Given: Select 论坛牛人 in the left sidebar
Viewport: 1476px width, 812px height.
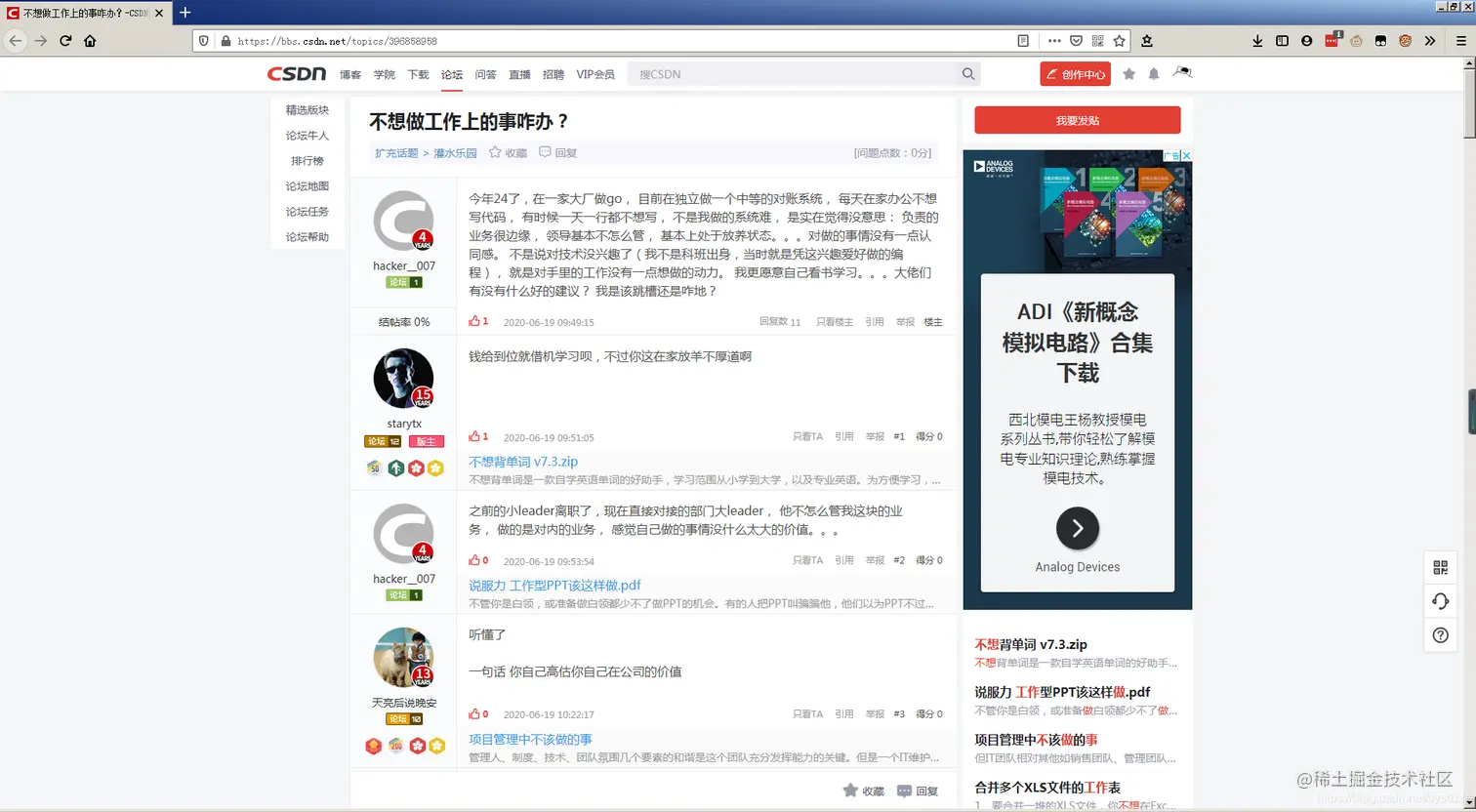Looking at the screenshot, I should click(x=307, y=136).
